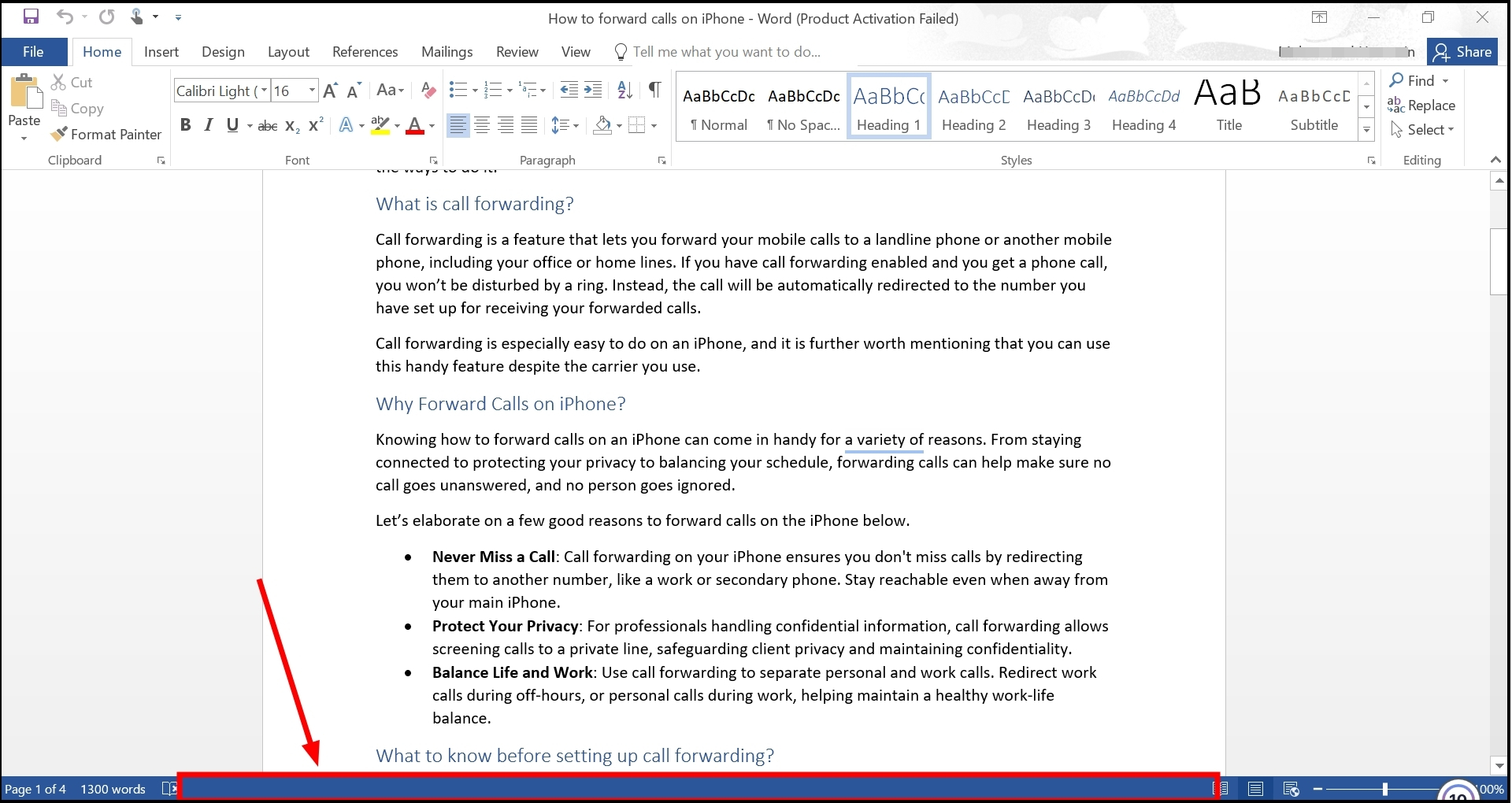Expand the Styles gallery More button
Viewport: 1512px width, 803px height.
(1367, 130)
